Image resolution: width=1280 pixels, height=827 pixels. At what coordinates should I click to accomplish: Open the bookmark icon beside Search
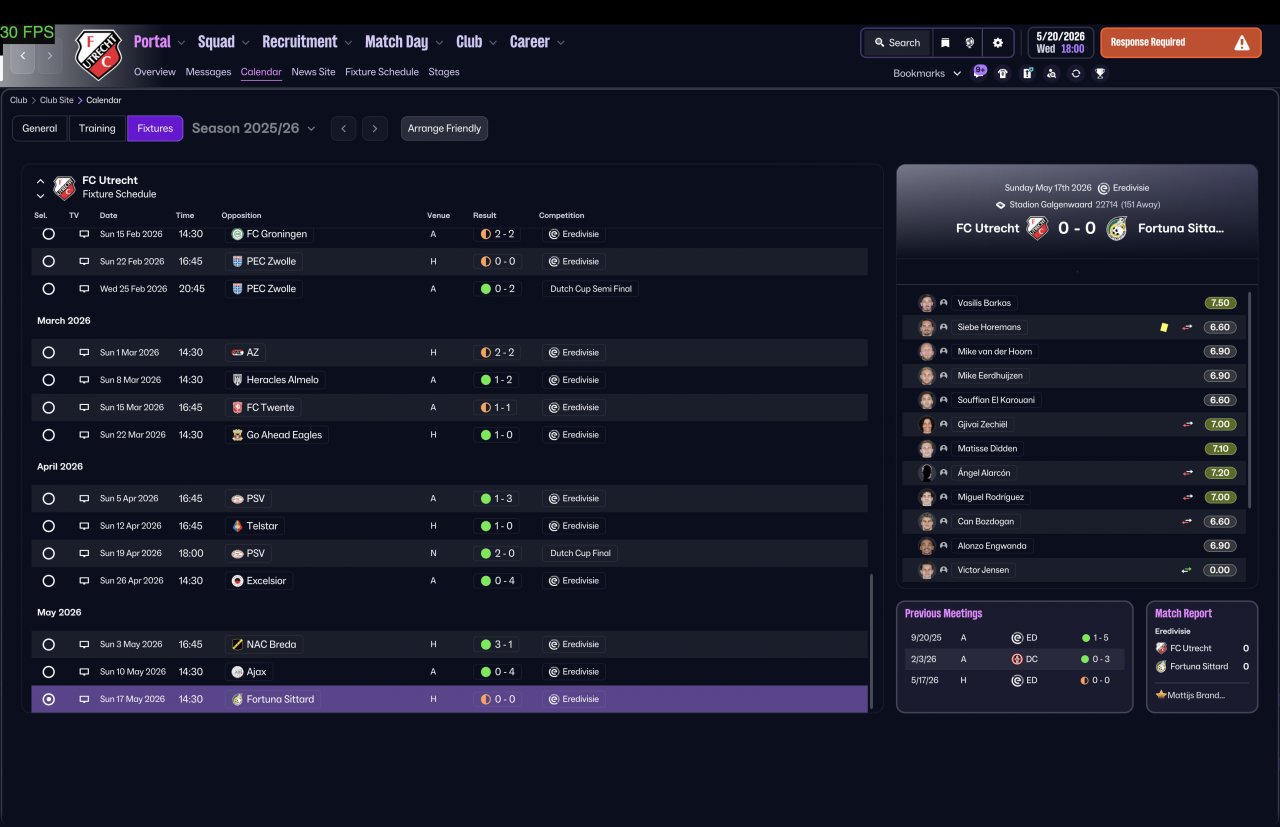945,43
